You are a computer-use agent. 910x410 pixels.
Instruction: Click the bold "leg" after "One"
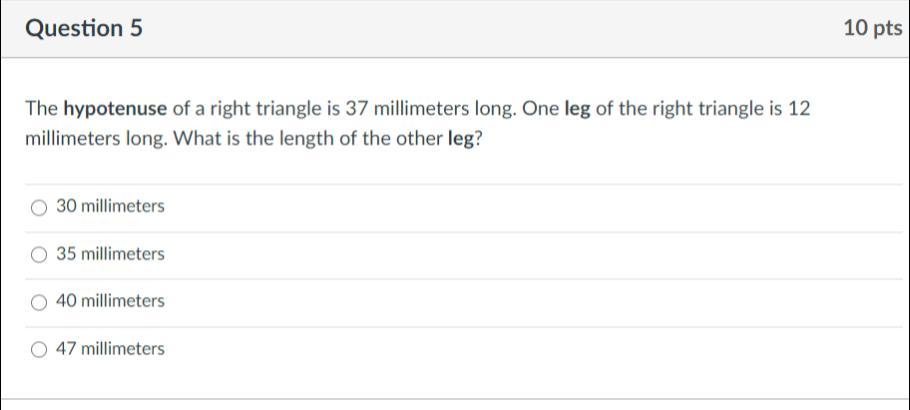(578, 109)
